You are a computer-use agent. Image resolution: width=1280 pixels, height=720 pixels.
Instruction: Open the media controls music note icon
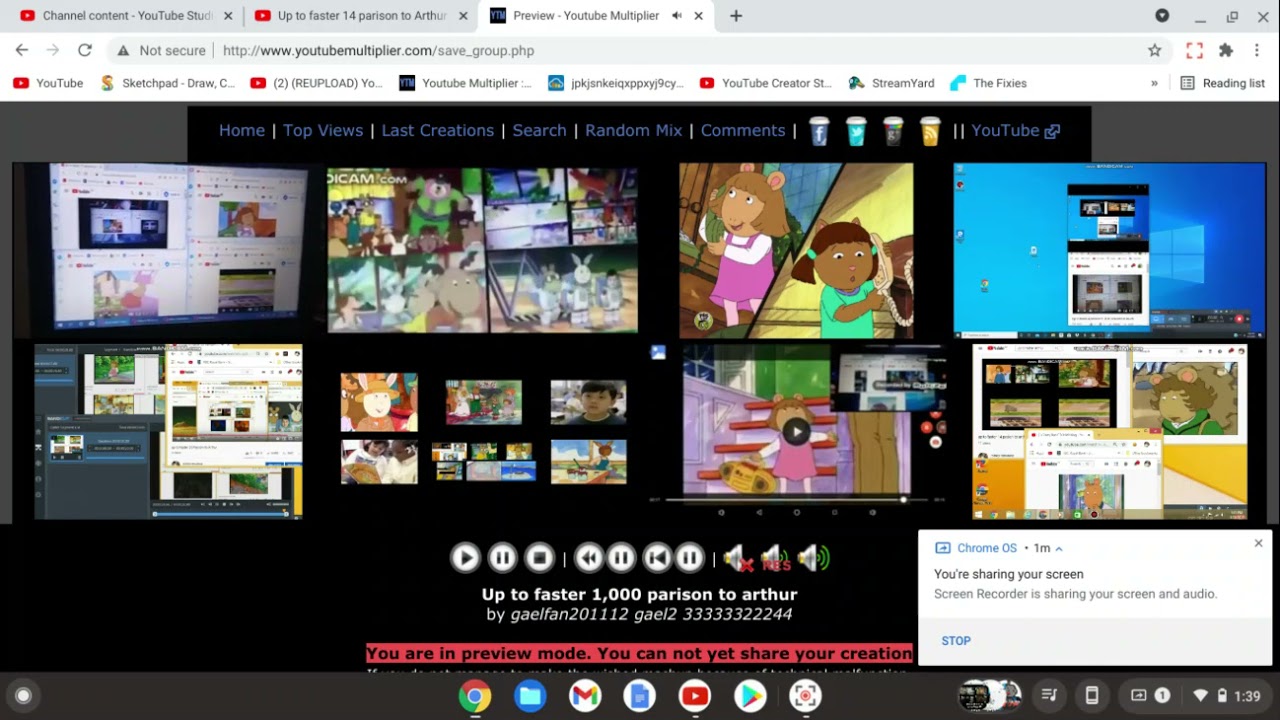coord(1049,696)
